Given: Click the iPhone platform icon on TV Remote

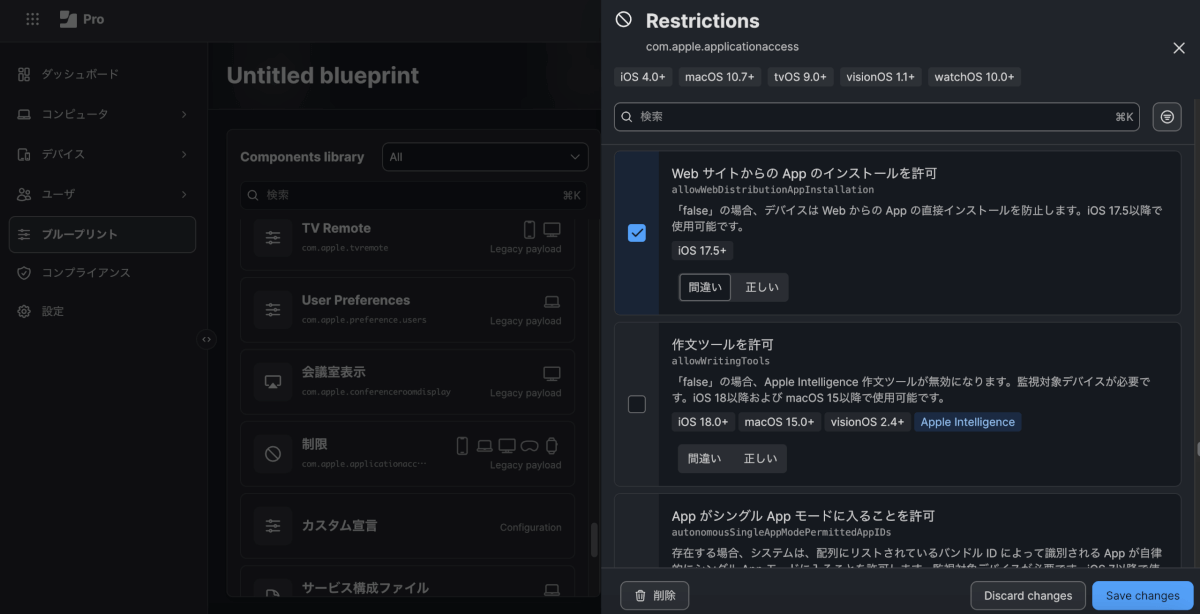Looking at the screenshot, I should pos(530,230).
